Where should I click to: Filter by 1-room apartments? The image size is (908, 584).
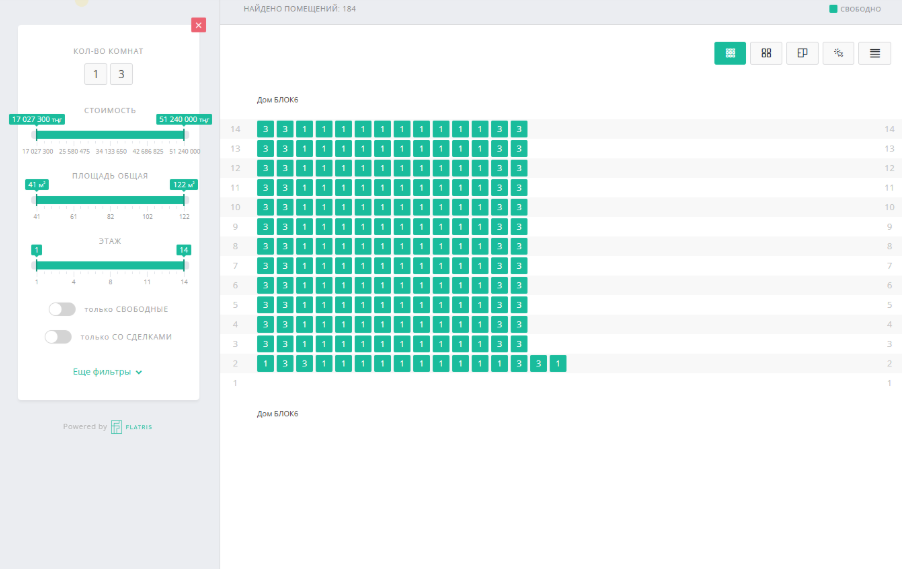[x=96, y=75]
